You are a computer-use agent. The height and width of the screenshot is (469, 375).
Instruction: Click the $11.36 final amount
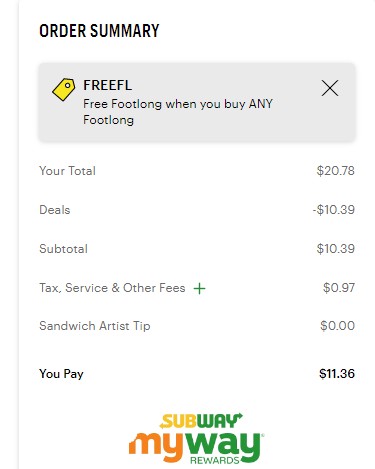[337, 374]
